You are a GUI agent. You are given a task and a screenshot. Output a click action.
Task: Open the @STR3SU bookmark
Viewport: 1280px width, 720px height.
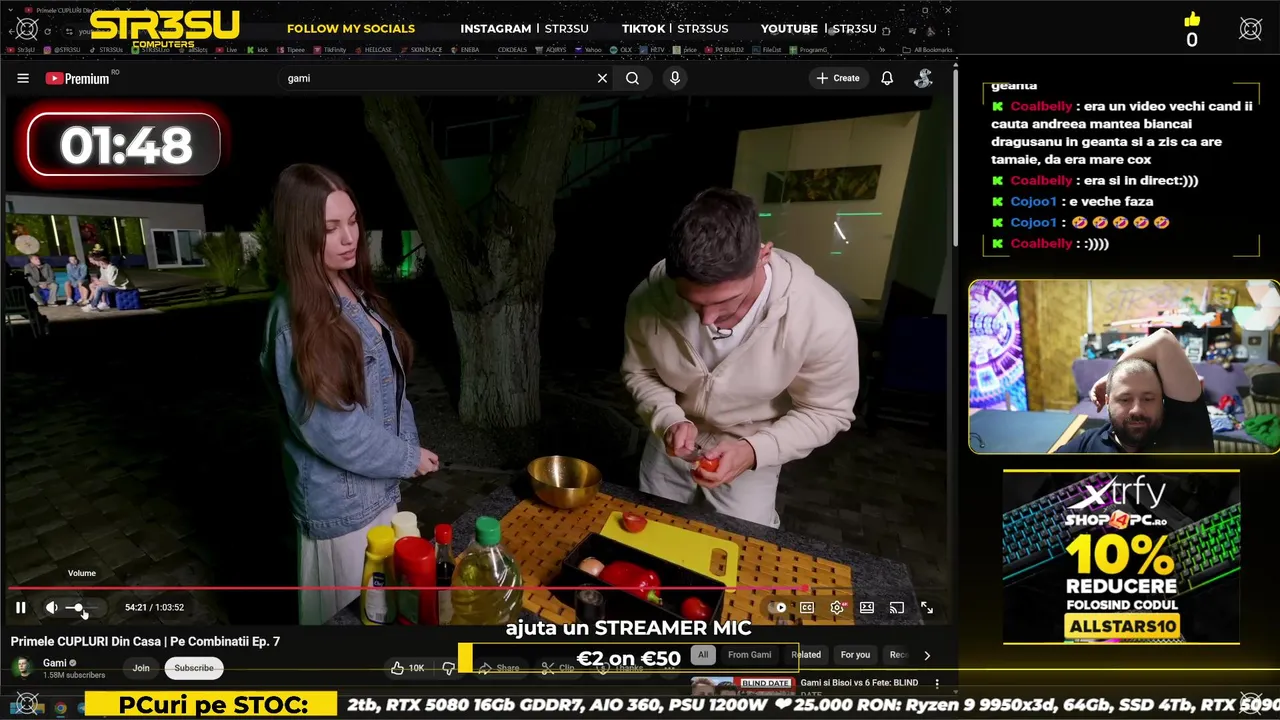(x=63, y=49)
